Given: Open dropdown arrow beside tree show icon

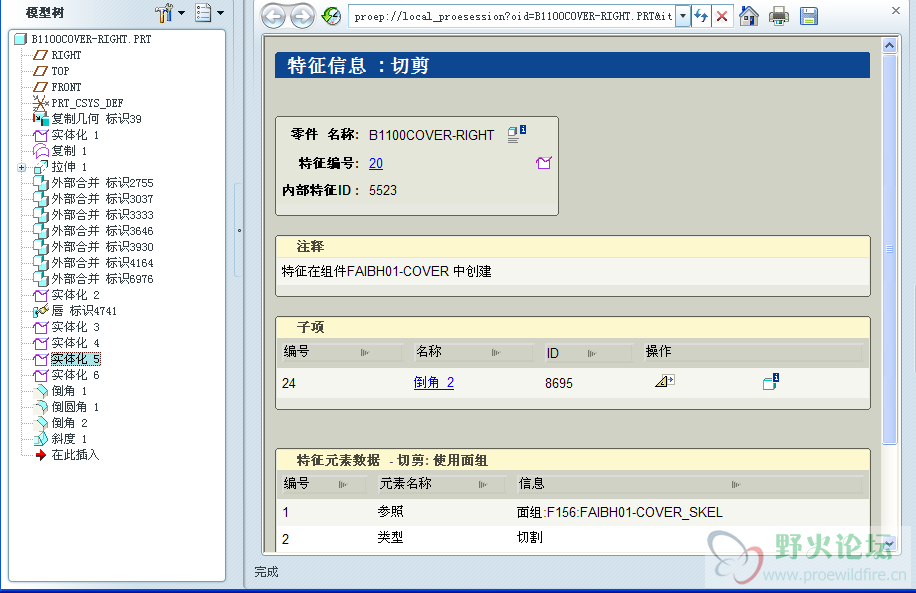Looking at the screenshot, I should [220, 12].
